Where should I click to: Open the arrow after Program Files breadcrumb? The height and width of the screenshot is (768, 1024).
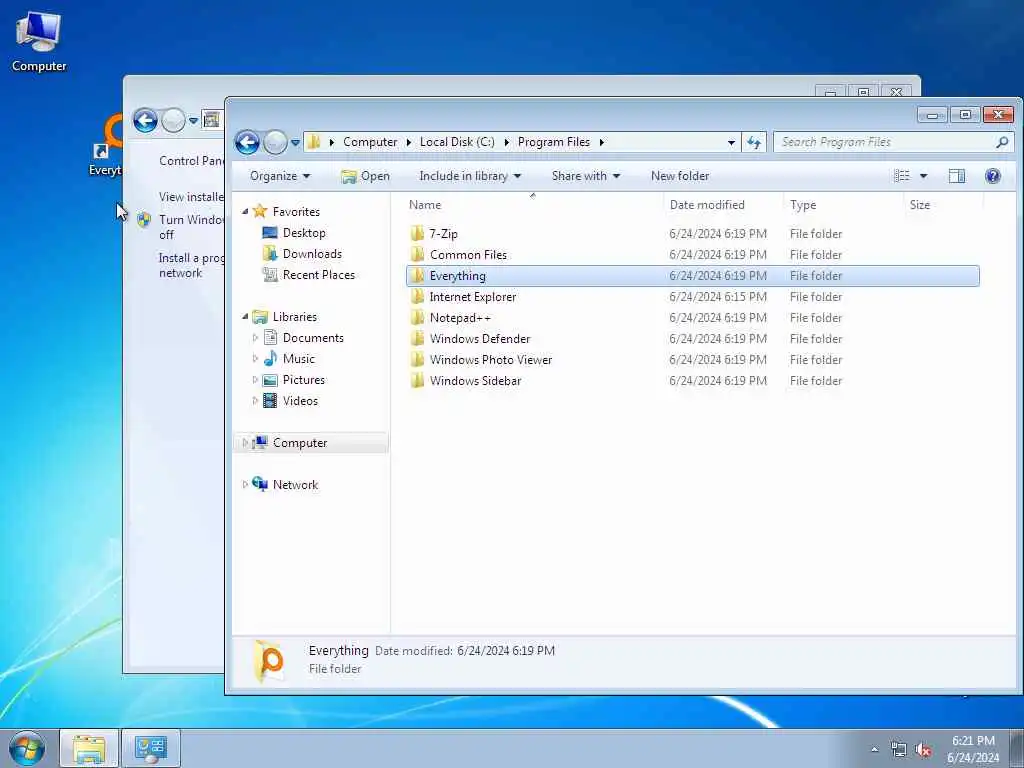601,142
